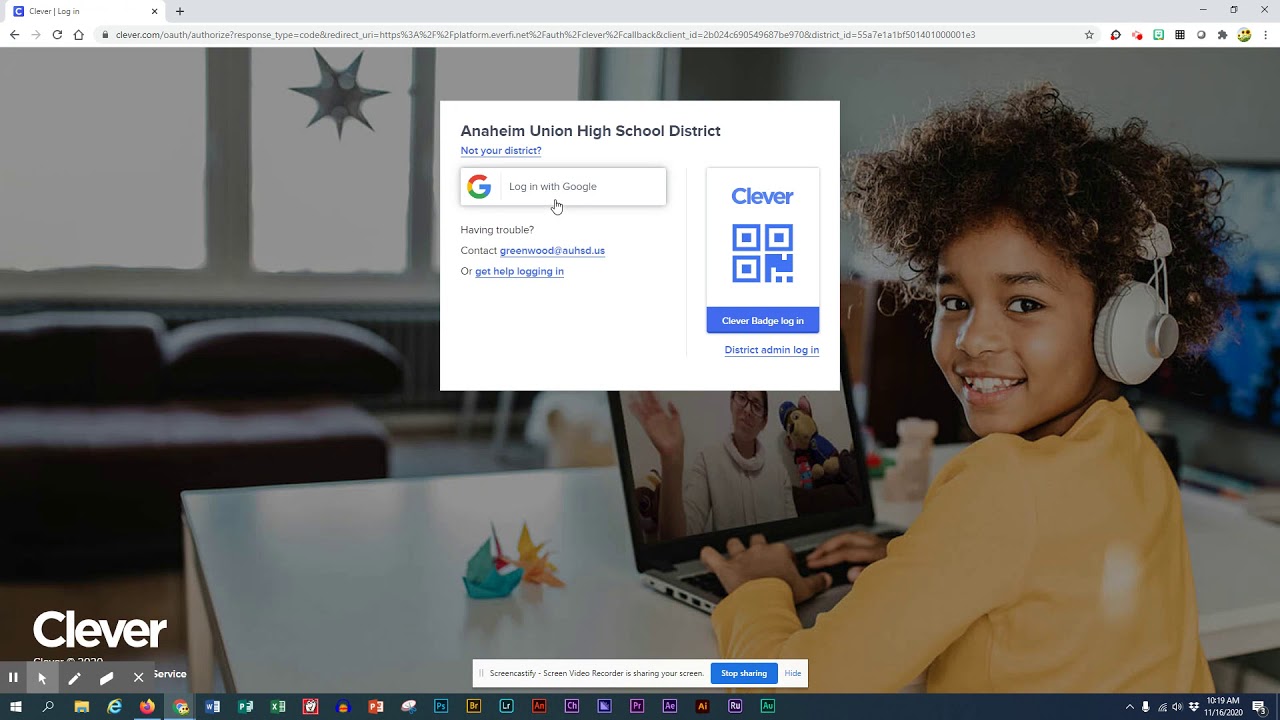
Task: Click the microphone tray icon
Action: point(1146,707)
